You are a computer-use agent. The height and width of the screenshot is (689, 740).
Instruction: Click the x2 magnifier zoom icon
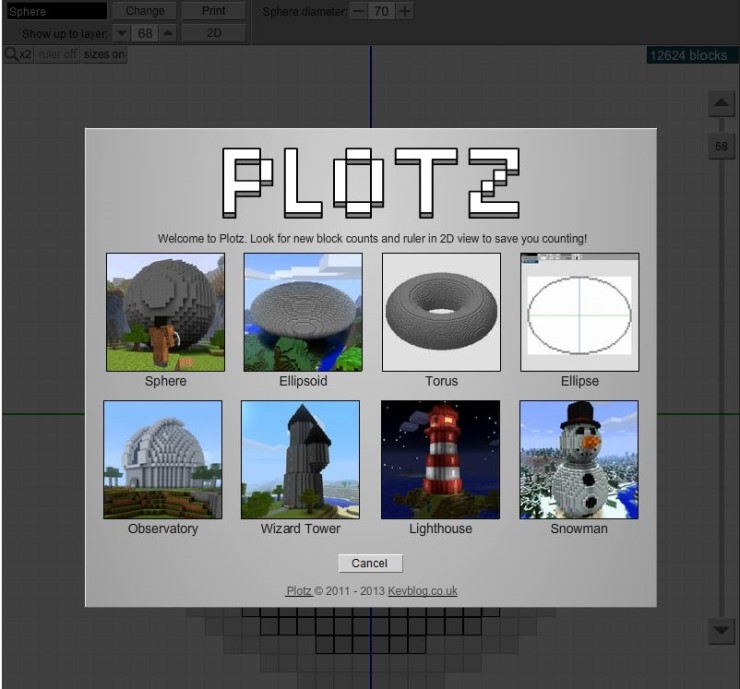point(18,55)
